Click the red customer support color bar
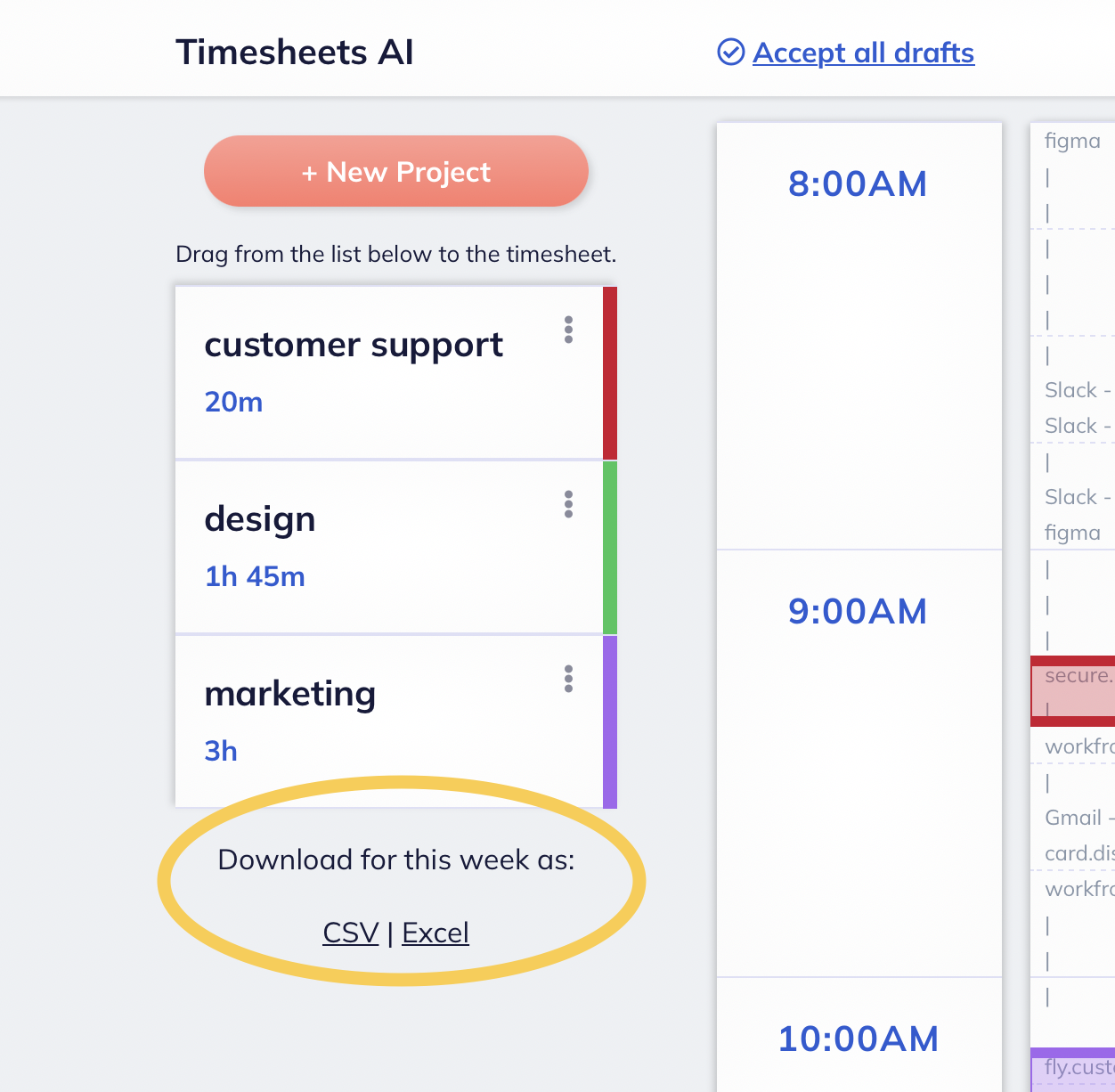1115x1092 pixels. coord(610,372)
